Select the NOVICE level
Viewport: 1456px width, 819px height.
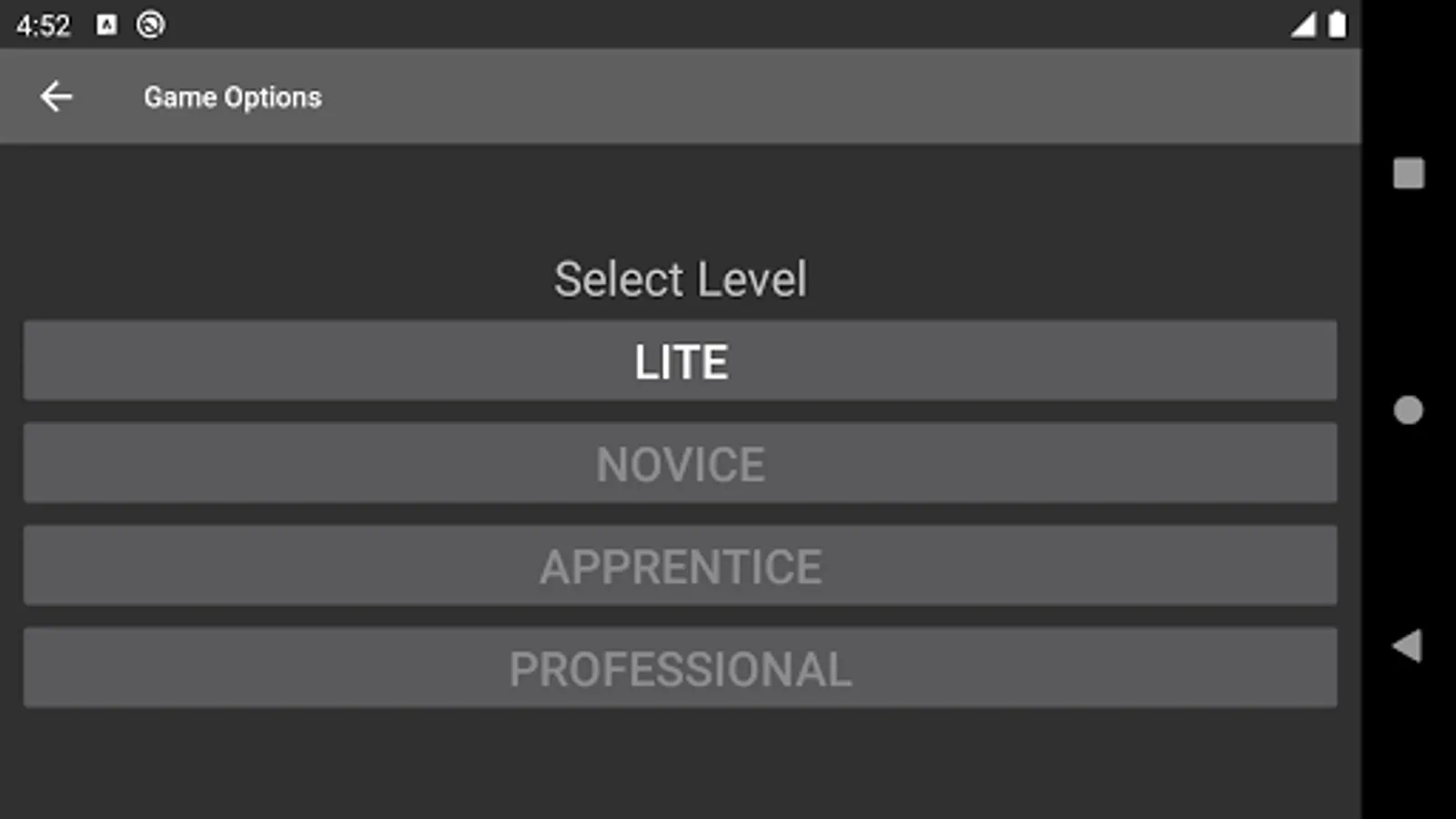[680, 463]
